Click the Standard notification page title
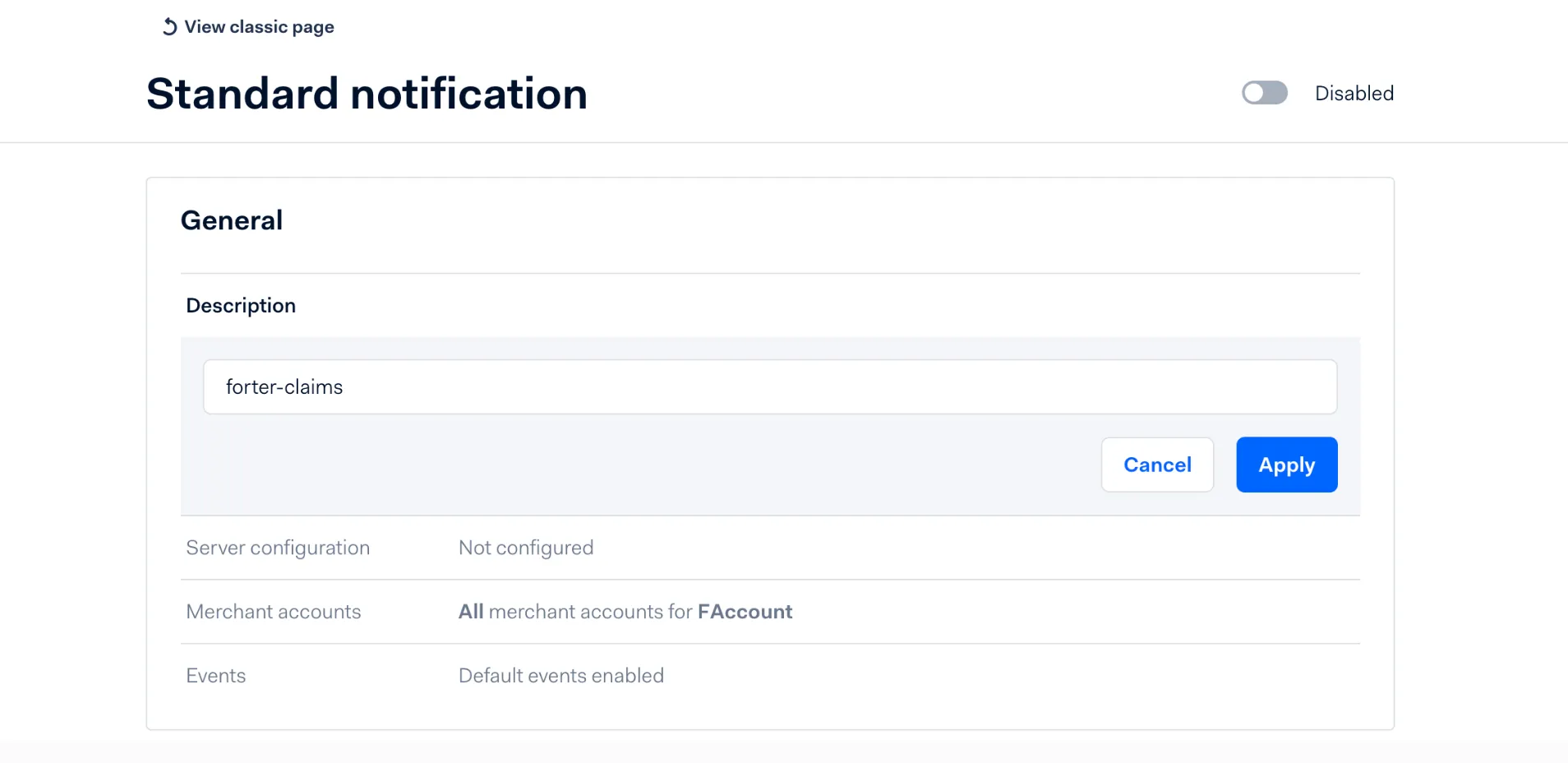 point(367,94)
